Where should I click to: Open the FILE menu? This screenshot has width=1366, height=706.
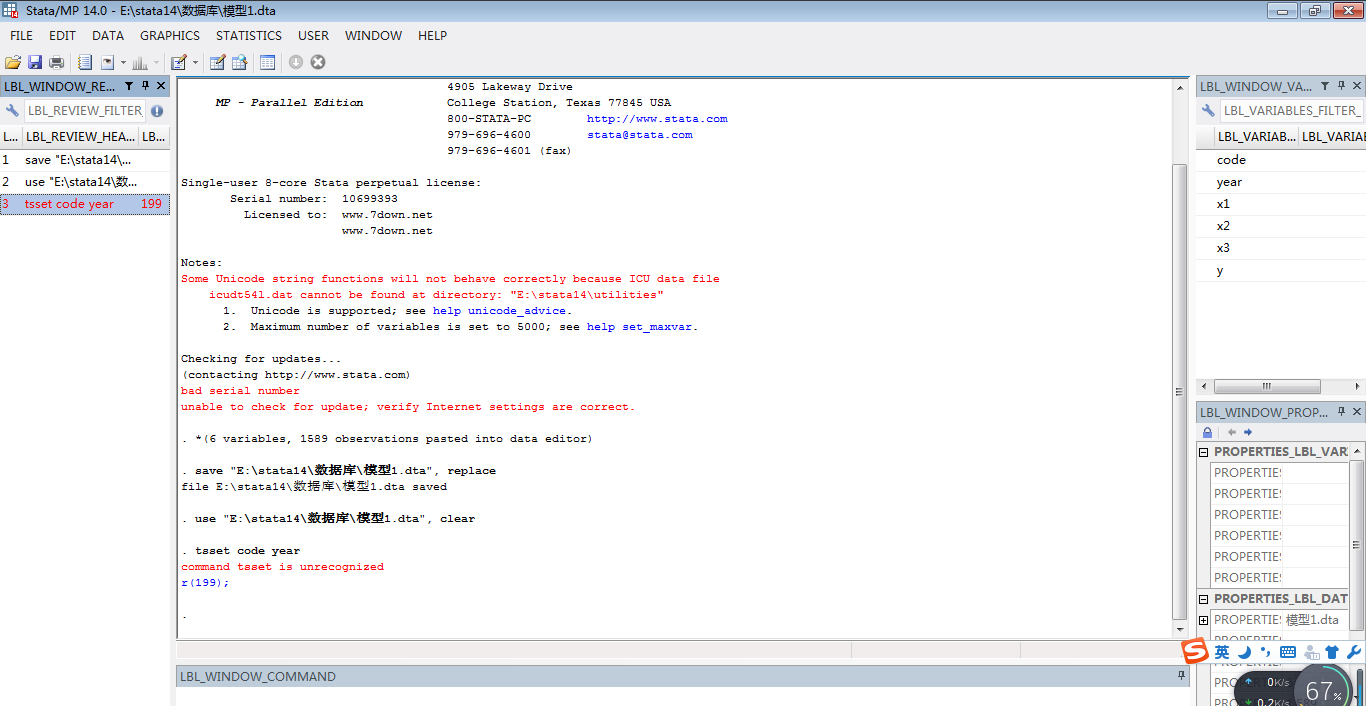tap(21, 35)
